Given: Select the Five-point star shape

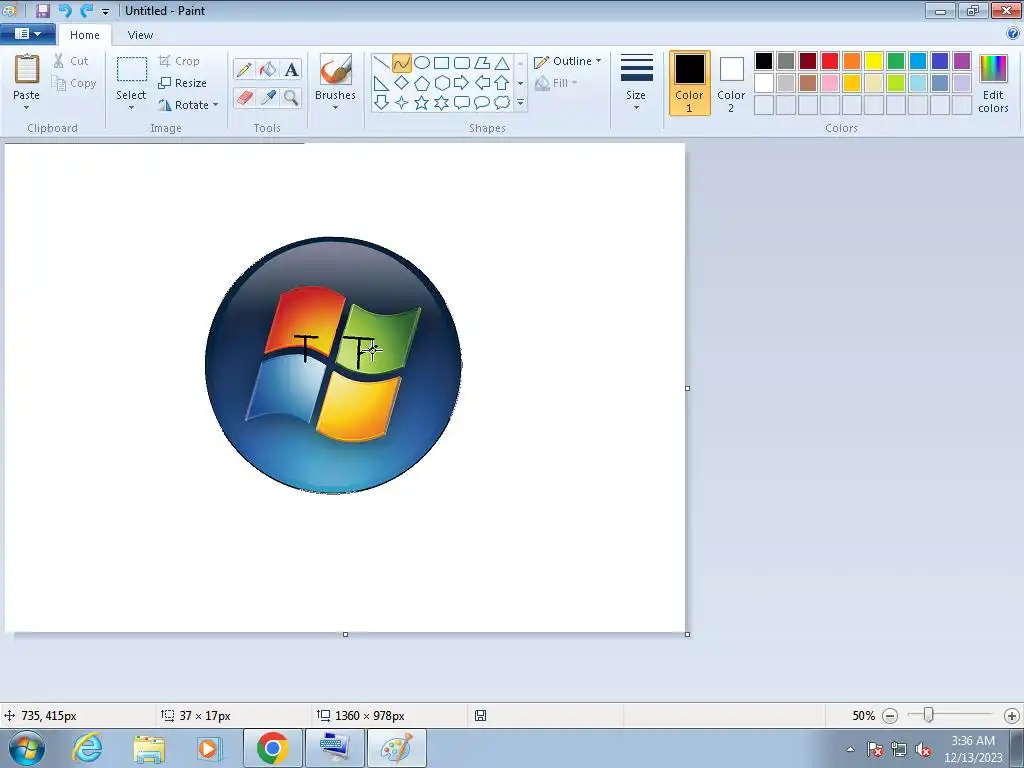Looking at the screenshot, I should tap(422, 103).
